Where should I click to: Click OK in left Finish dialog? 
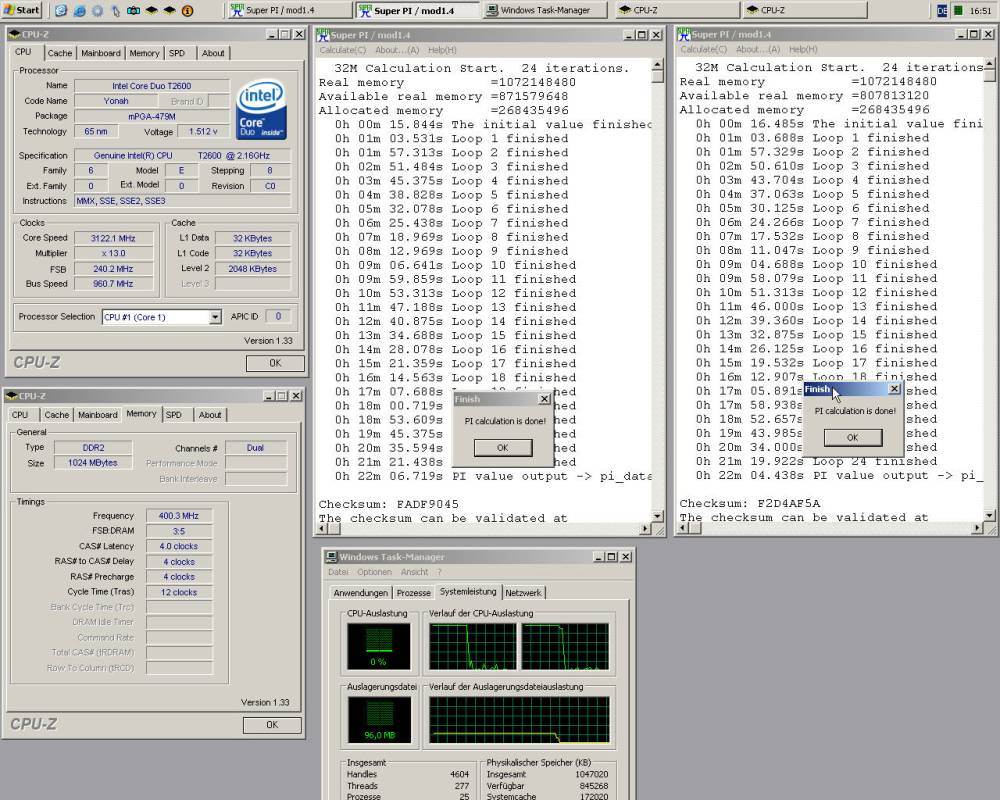click(503, 448)
